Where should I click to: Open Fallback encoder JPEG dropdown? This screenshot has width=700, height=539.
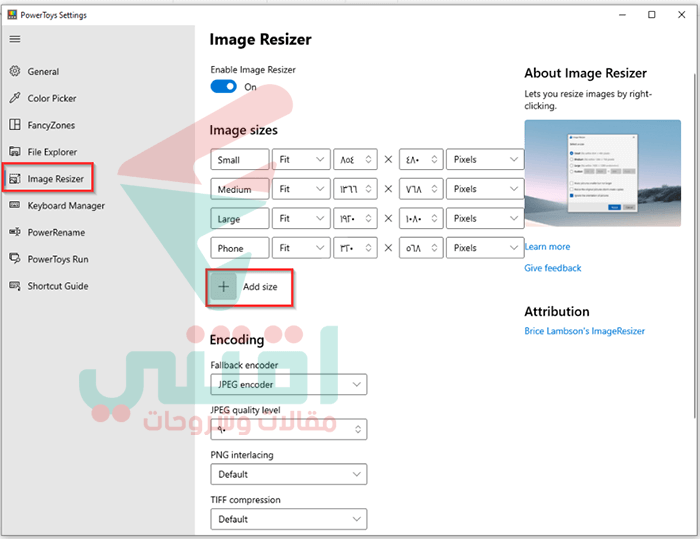[x=289, y=384]
